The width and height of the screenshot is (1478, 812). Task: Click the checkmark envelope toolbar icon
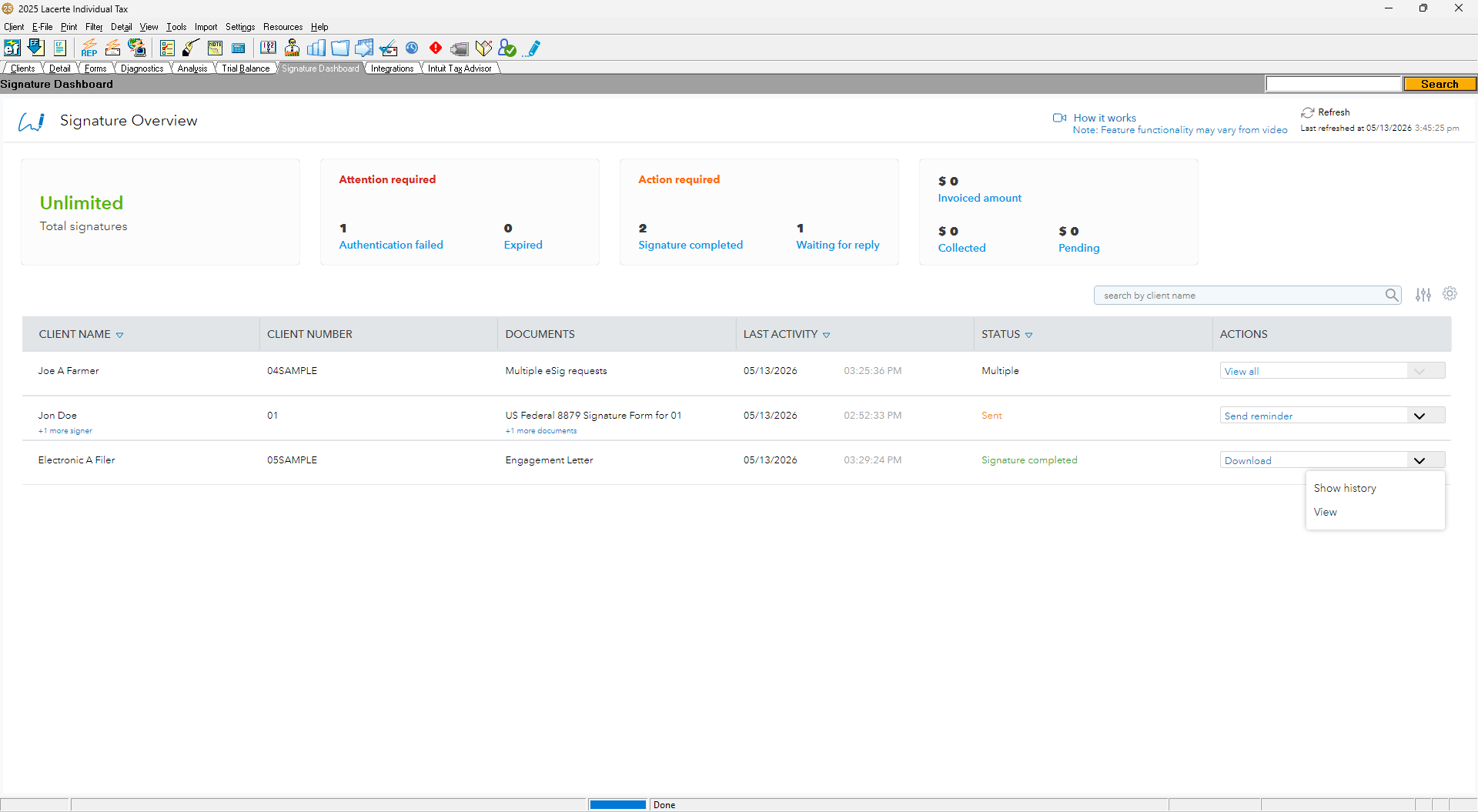click(388, 48)
